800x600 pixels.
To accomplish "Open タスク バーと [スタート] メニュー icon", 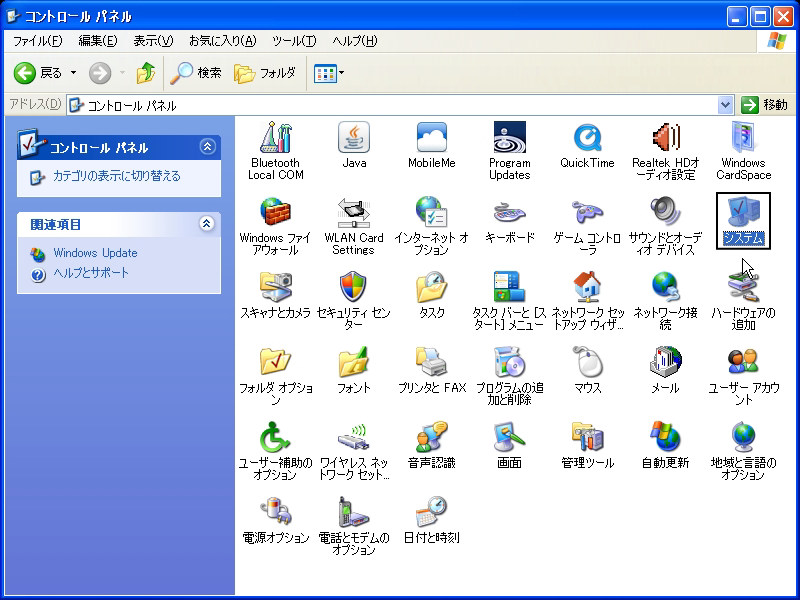I will (x=510, y=287).
